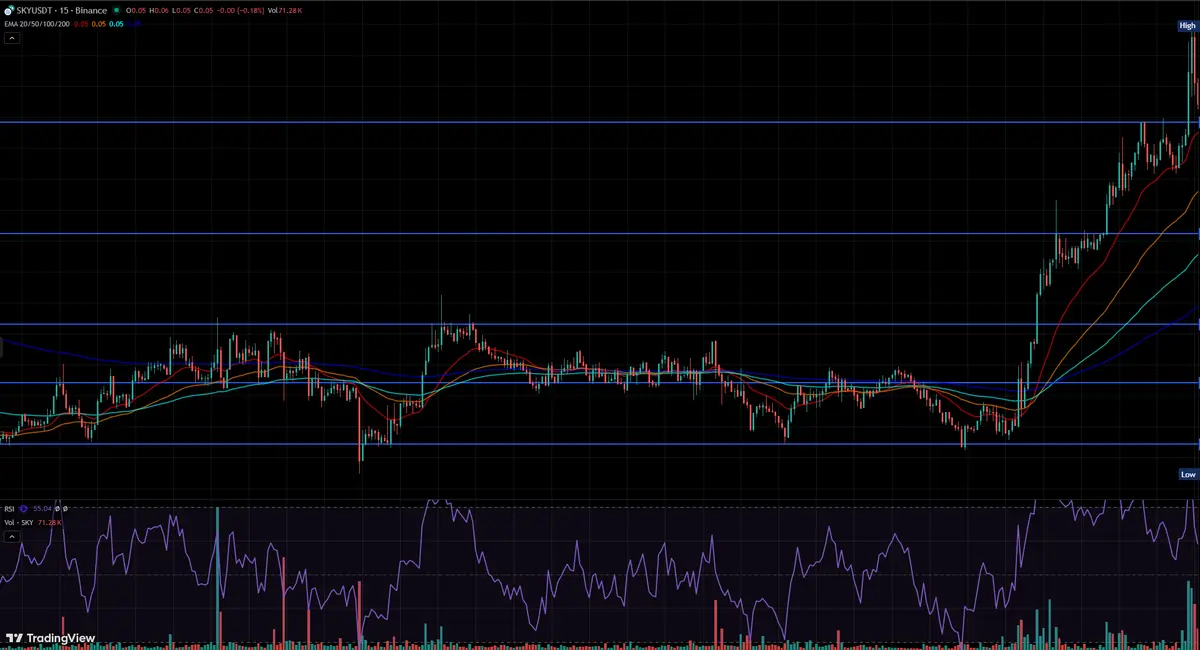Click the red EMA 0.05 value
Image resolution: width=1200 pixels, height=650 pixels.
click(x=81, y=24)
